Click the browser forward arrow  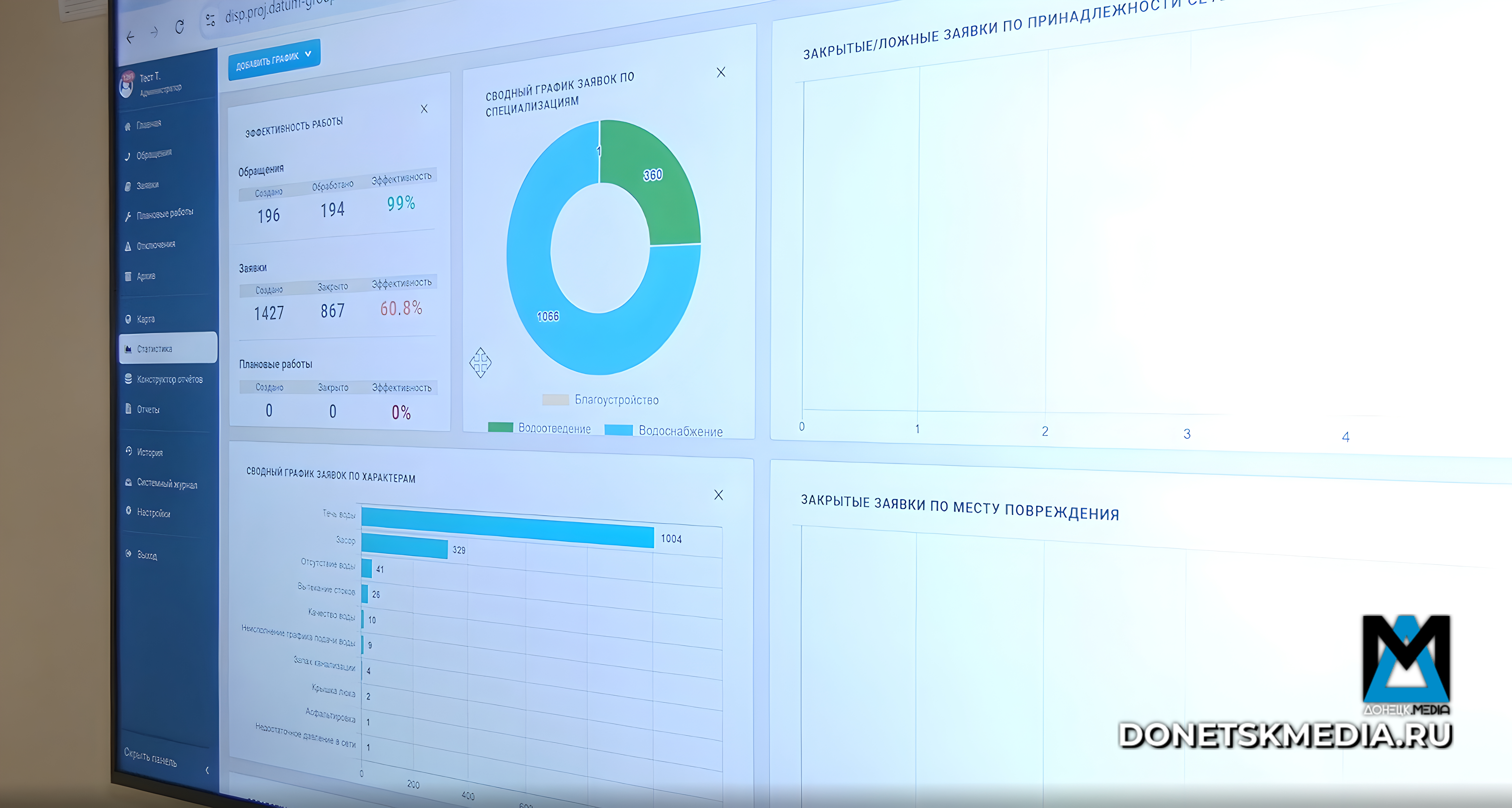pos(154,32)
